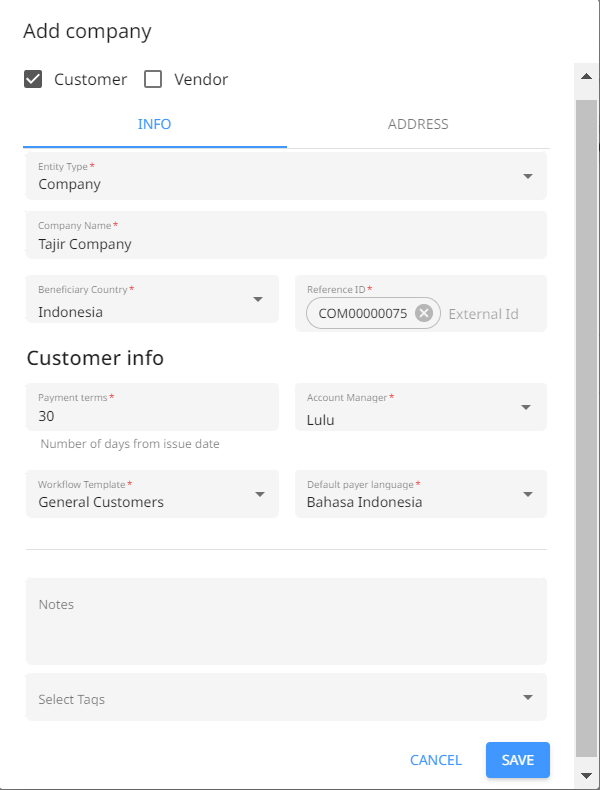
Task: Enable the Vendor checkbox
Action: point(153,79)
